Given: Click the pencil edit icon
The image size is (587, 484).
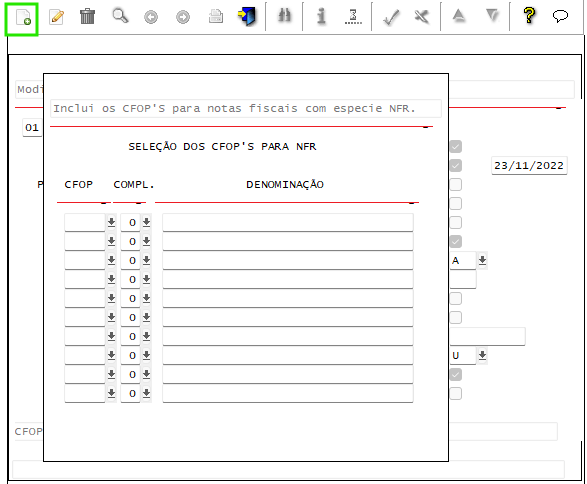Looking at the screenshot, I should coord(57,17).
